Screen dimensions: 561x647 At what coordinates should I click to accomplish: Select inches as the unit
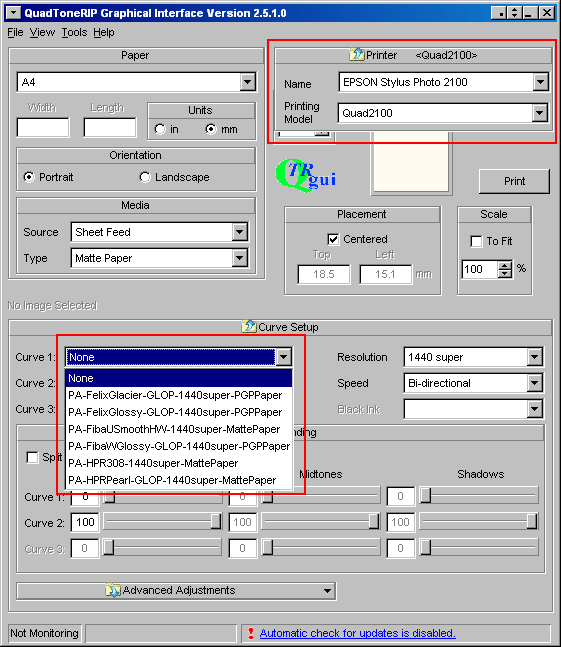pyautogui.click(x=160, y=129)
